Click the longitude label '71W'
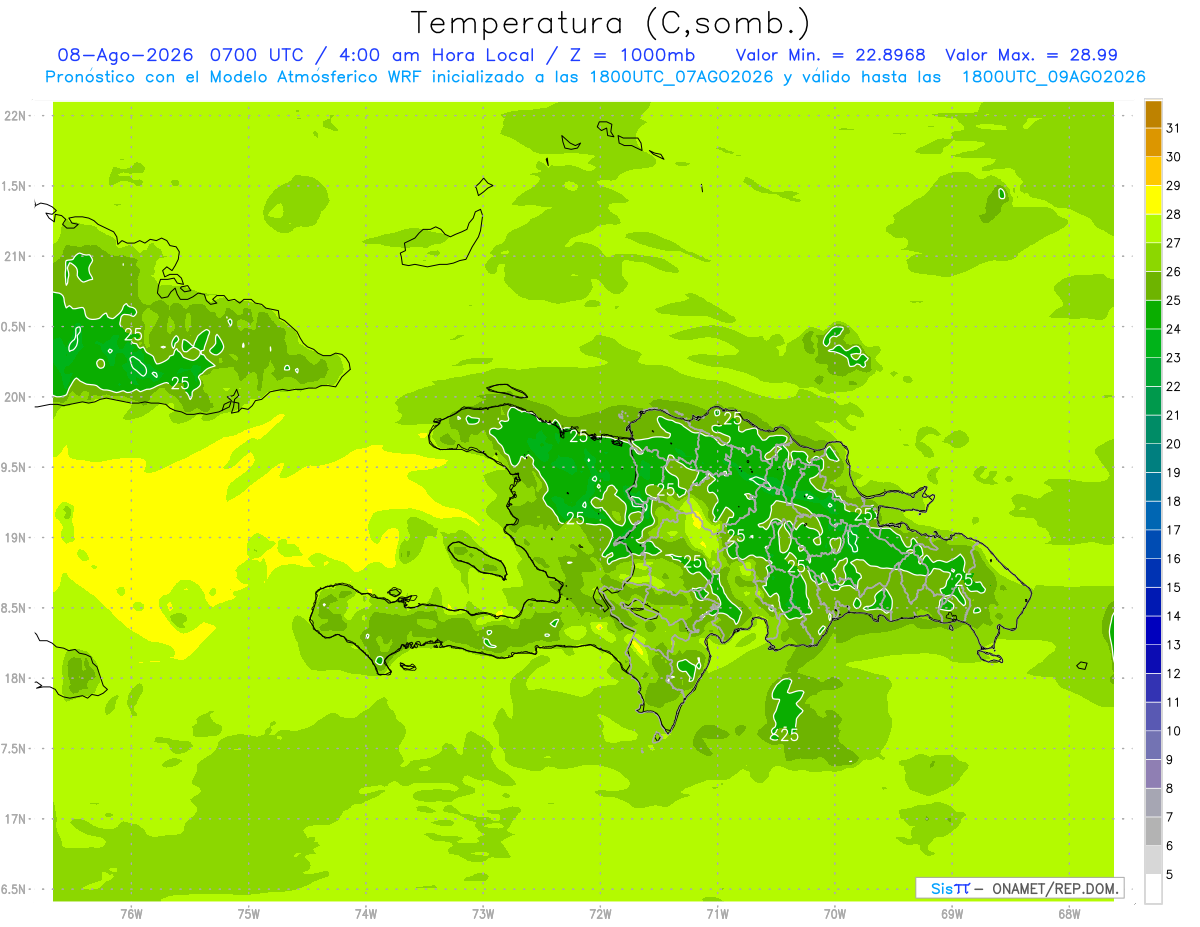Viewport: 1200px width, 927px height. (x=717, y=914)
